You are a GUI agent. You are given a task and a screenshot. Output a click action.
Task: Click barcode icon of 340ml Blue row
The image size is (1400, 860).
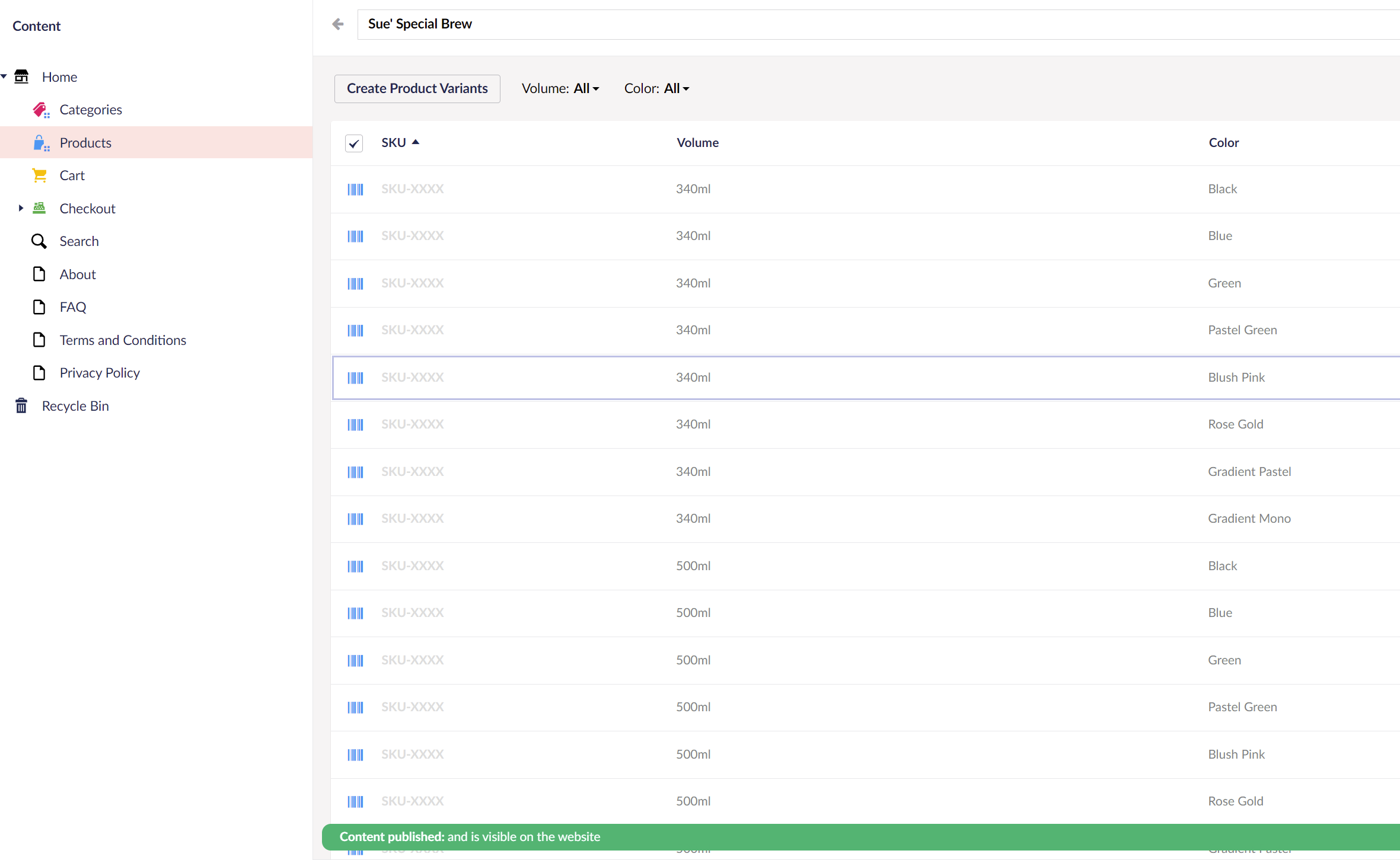coord(355,236)
